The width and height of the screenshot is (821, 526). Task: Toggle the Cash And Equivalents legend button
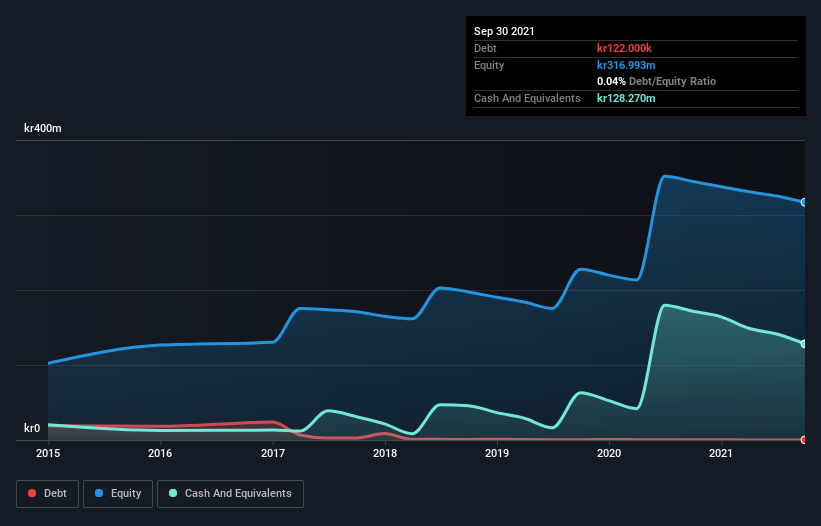[230, 494]
